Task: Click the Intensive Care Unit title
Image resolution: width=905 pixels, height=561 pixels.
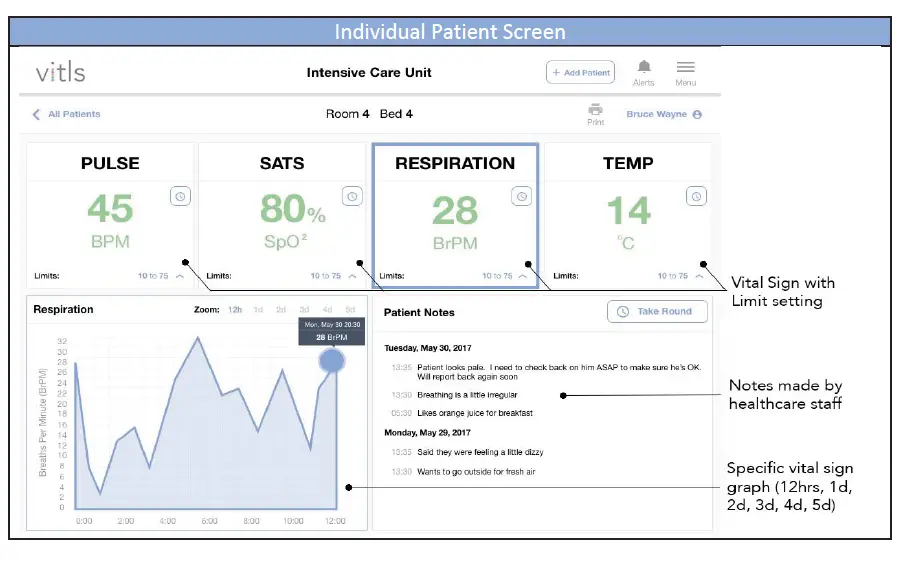Action: pyautogui.click(x=369, y=73)
